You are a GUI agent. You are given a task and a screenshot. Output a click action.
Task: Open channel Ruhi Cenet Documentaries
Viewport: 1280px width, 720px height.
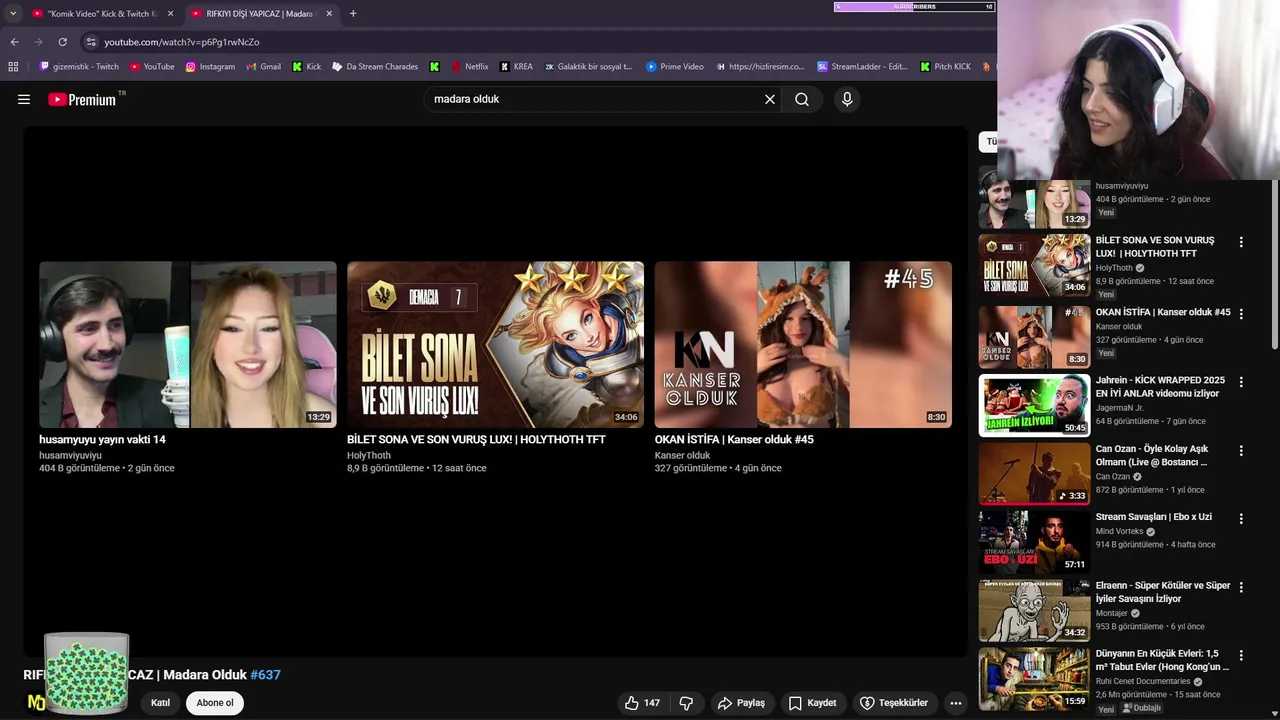[x=1143, y=681]
